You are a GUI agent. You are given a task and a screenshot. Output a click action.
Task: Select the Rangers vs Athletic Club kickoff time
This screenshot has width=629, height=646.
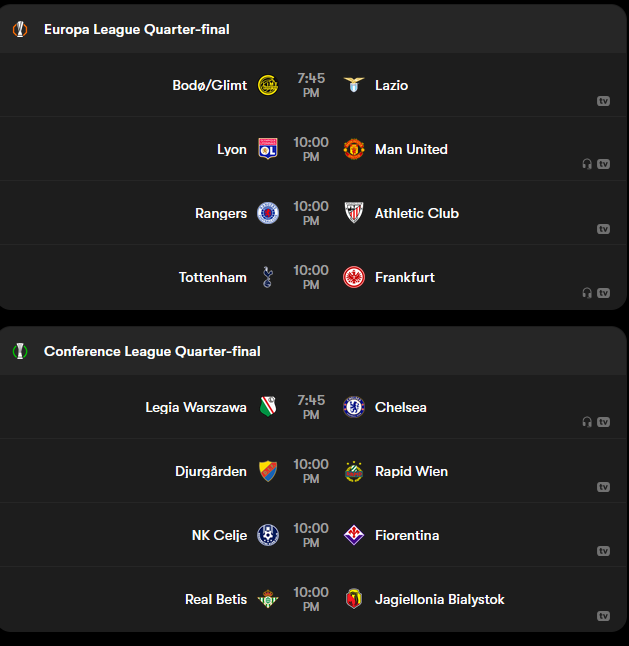click(x=311, y=213)
